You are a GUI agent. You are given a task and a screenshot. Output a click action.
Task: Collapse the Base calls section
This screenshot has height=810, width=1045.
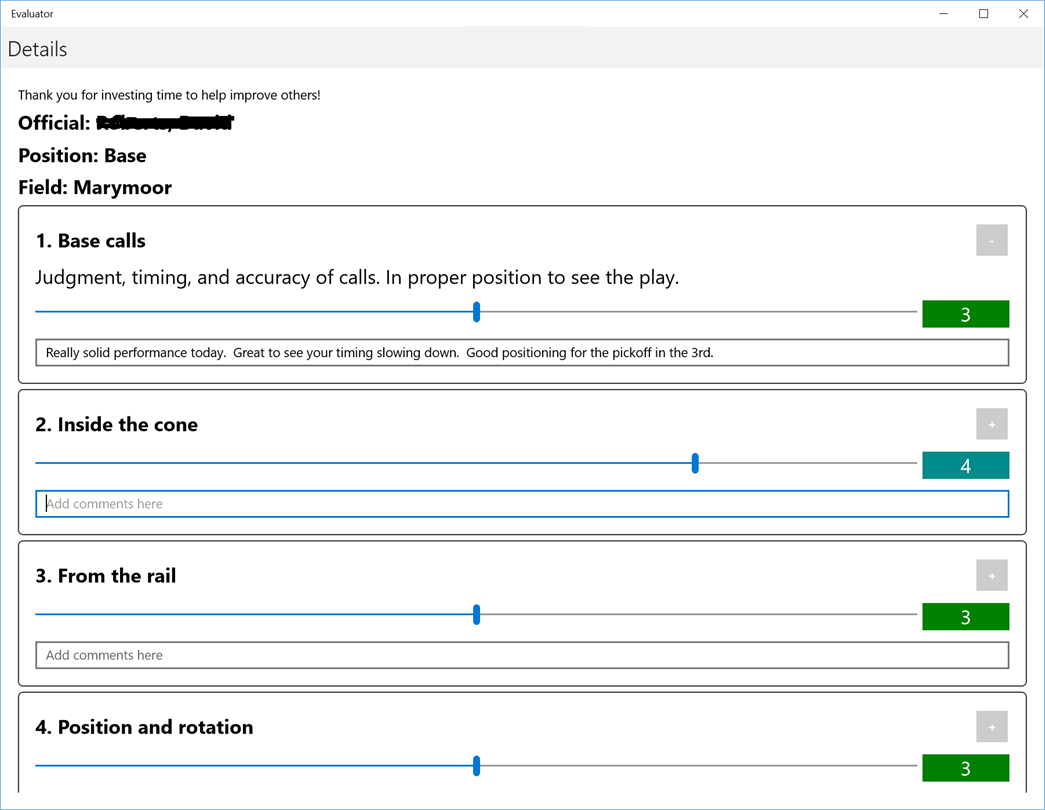point(991,240)
